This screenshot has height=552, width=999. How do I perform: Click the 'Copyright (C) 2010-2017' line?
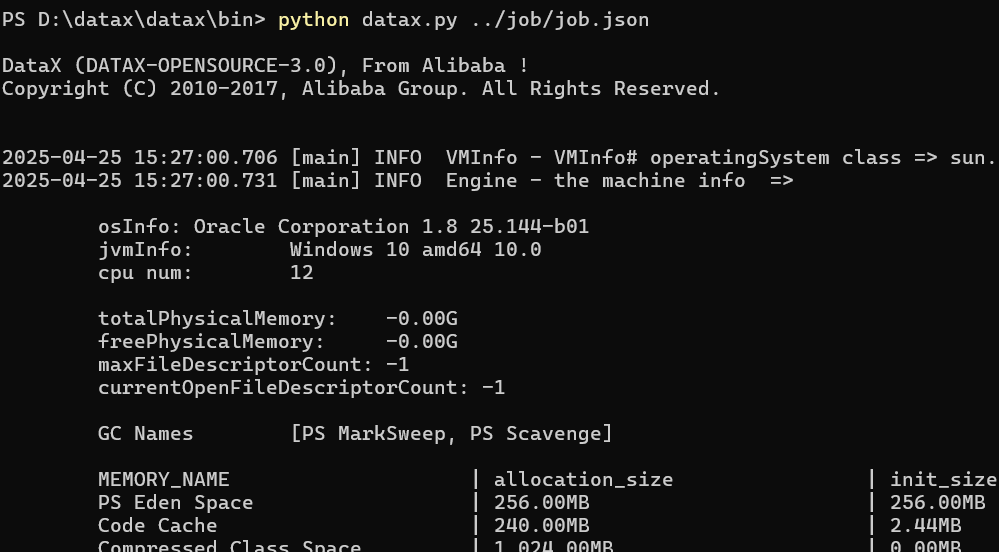pos(361,89)
